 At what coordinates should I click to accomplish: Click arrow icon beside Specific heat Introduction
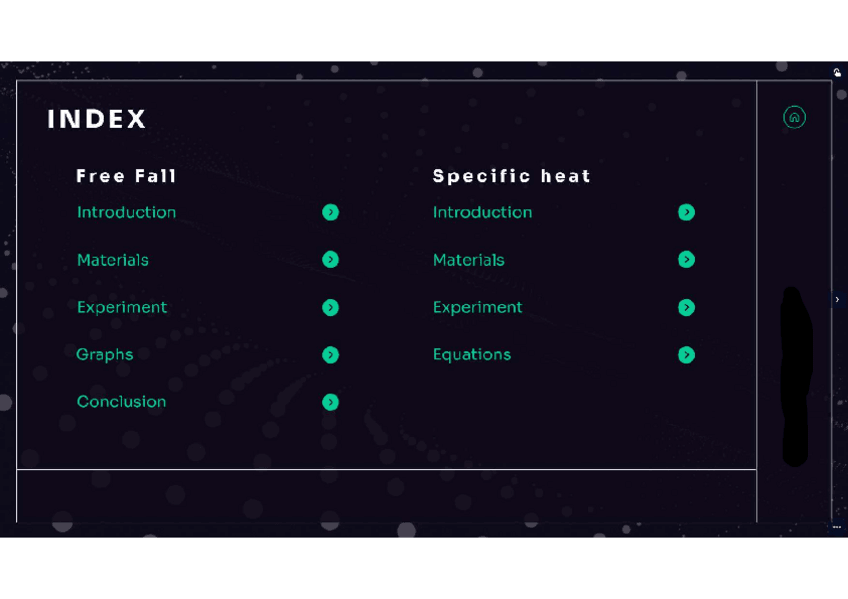tap(686, 212)
